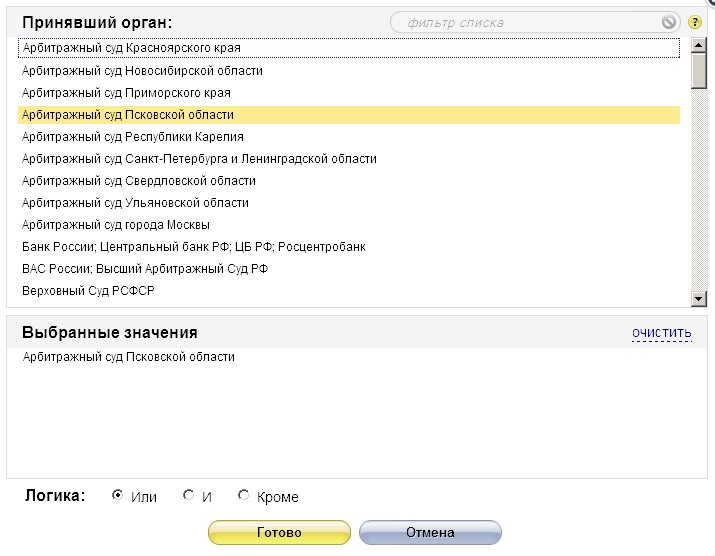The height and width of the screenshot is (556, 715).
Task: Click the yellow help question mark icon
Action: pos(695,22)
